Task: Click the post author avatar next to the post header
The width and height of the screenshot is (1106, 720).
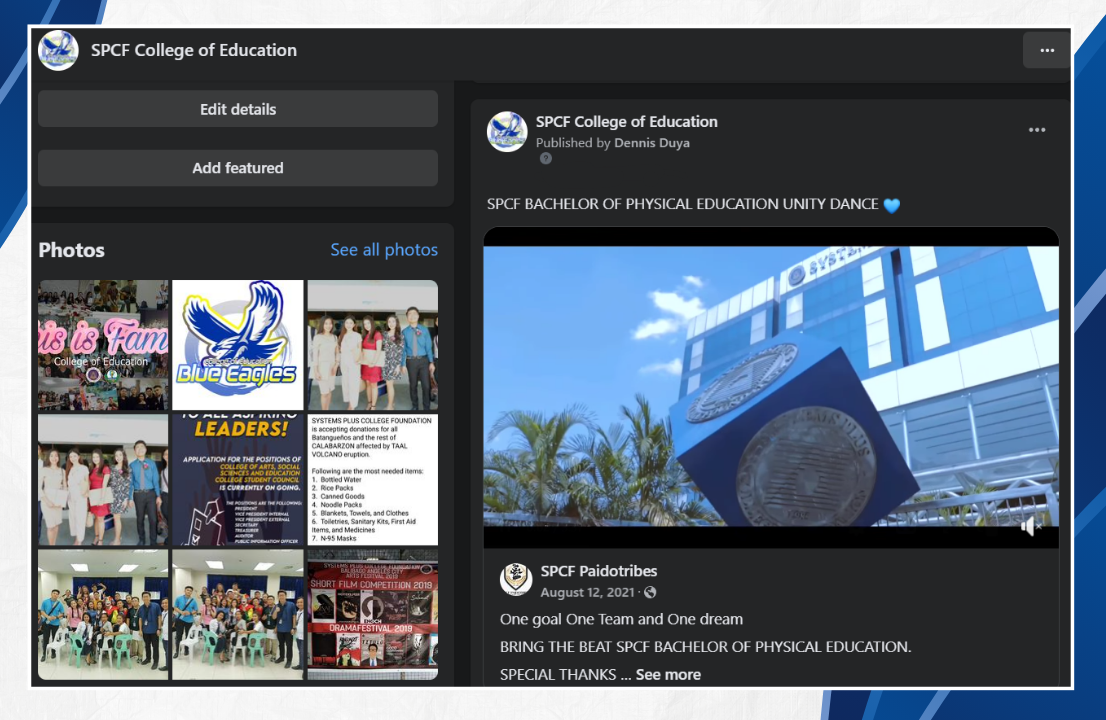Action: pyautogui.click(x=507, y=131)
